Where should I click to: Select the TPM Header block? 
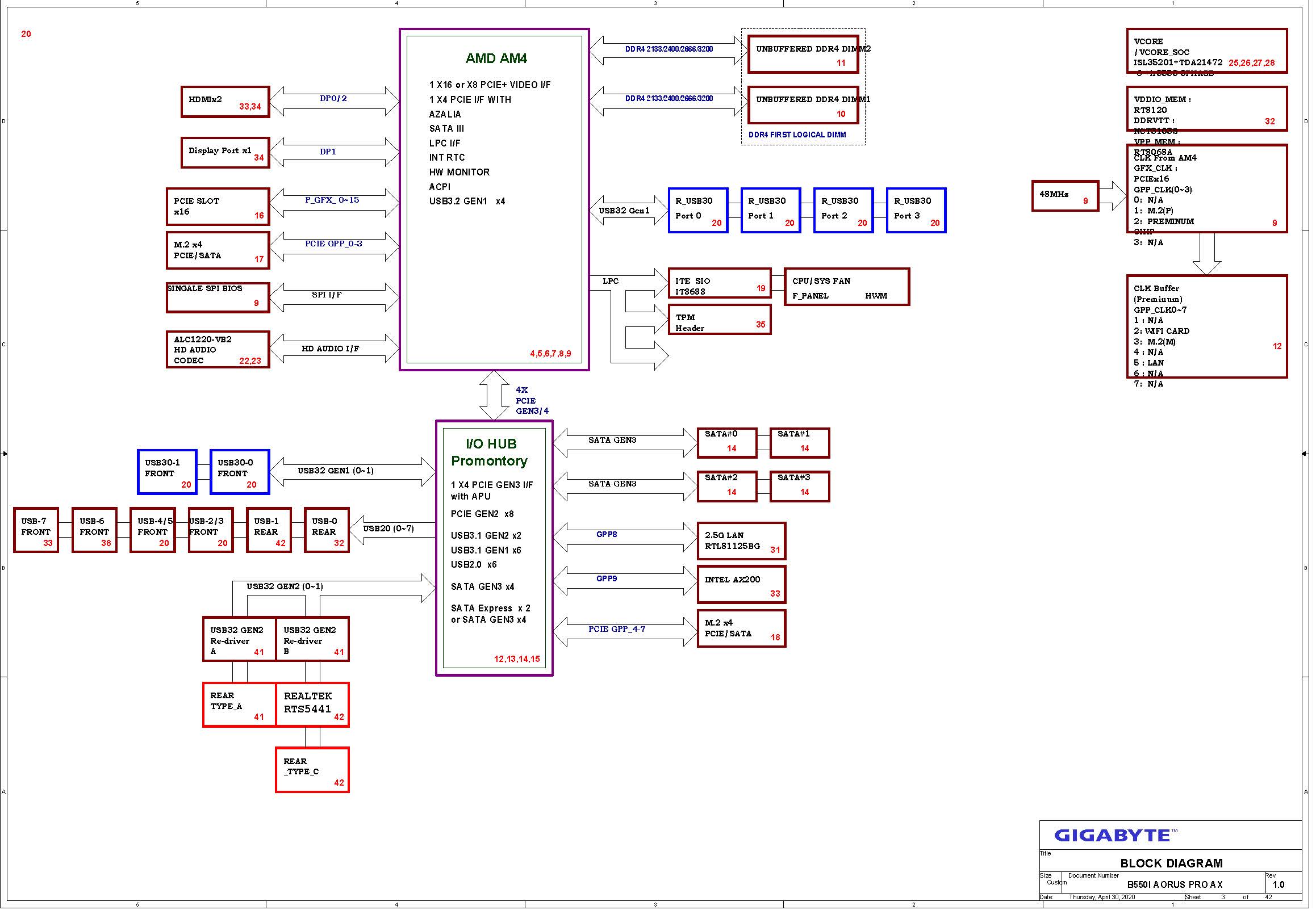(x=719, y=319)
